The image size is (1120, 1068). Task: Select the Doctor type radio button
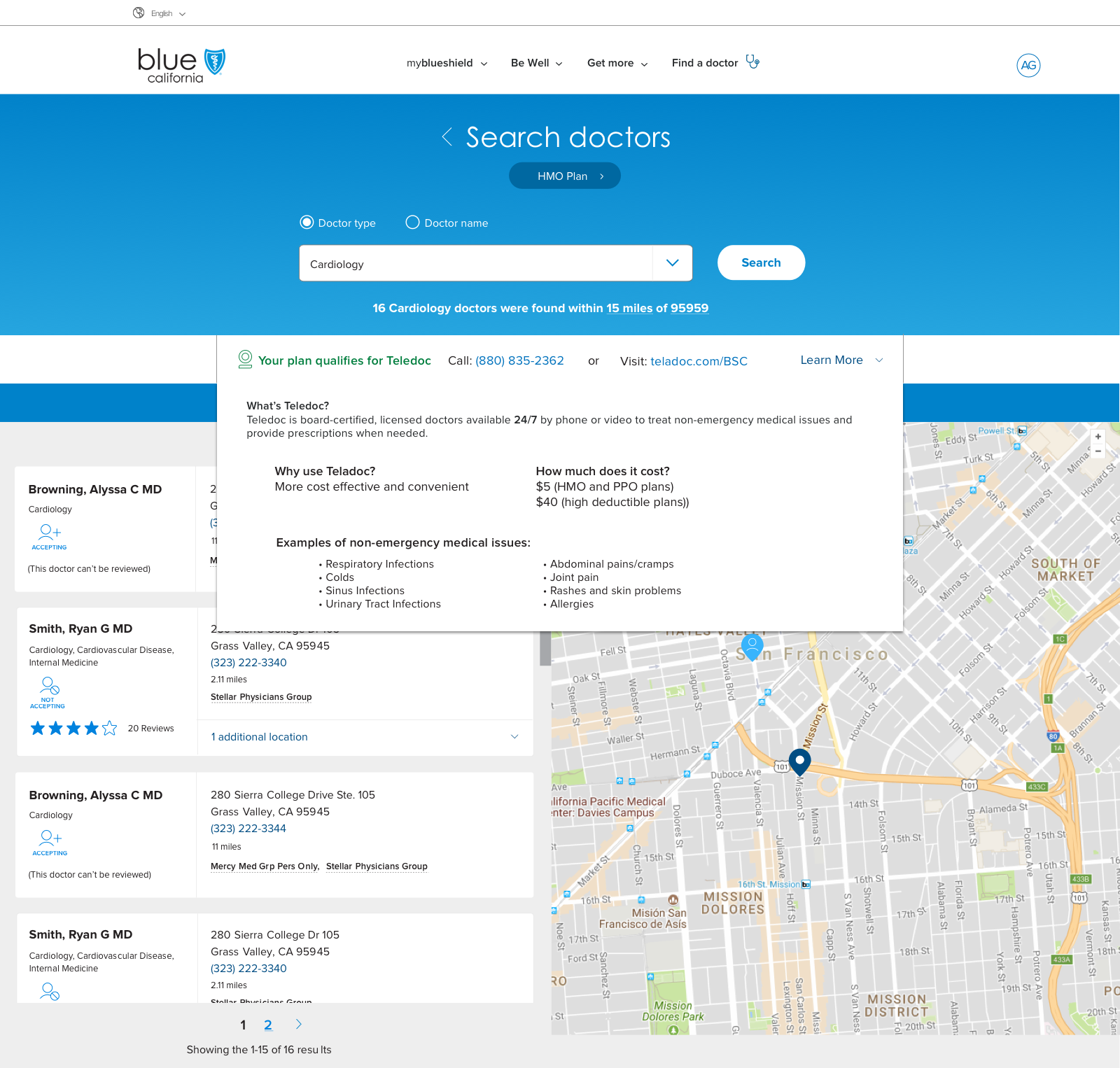tap(307, 223)
